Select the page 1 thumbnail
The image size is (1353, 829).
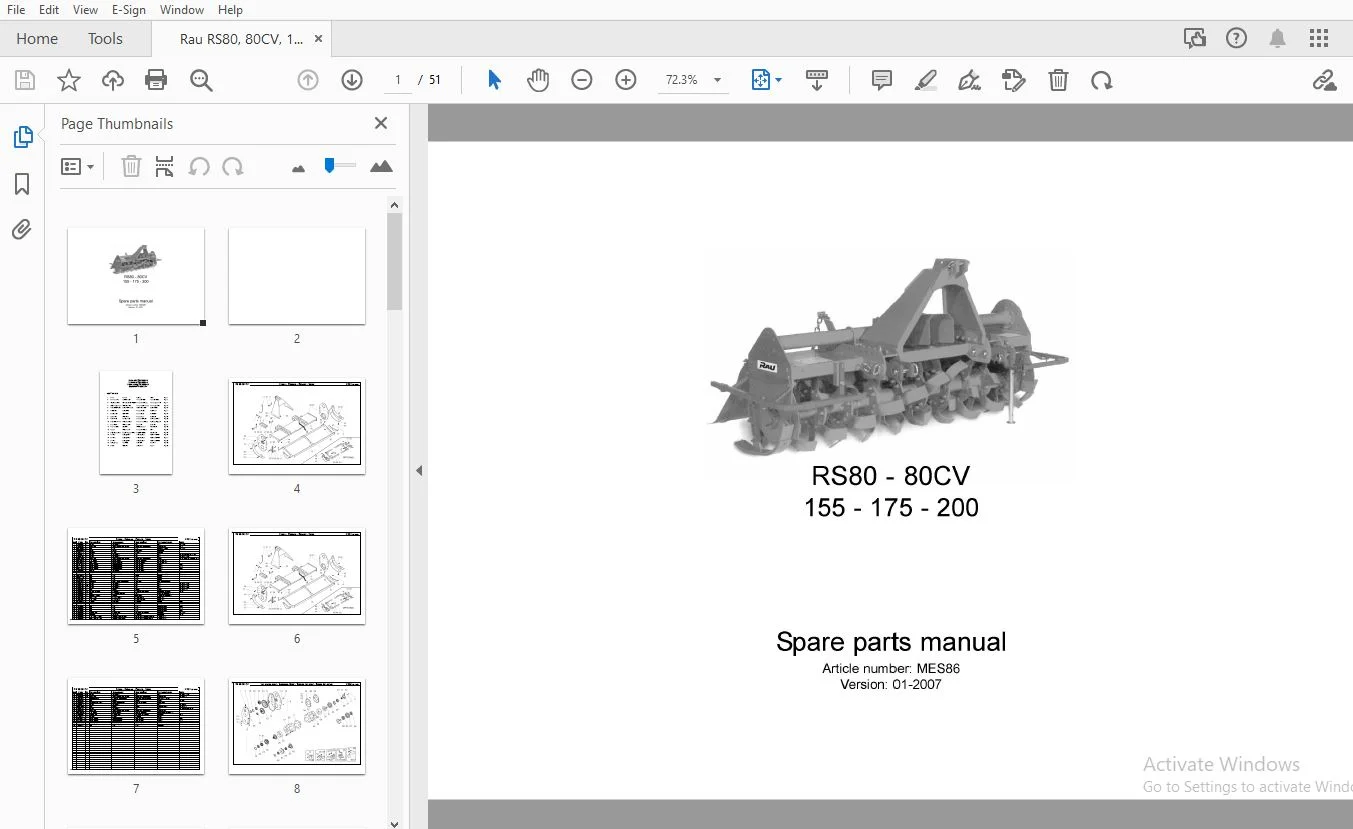pos(136,276)
